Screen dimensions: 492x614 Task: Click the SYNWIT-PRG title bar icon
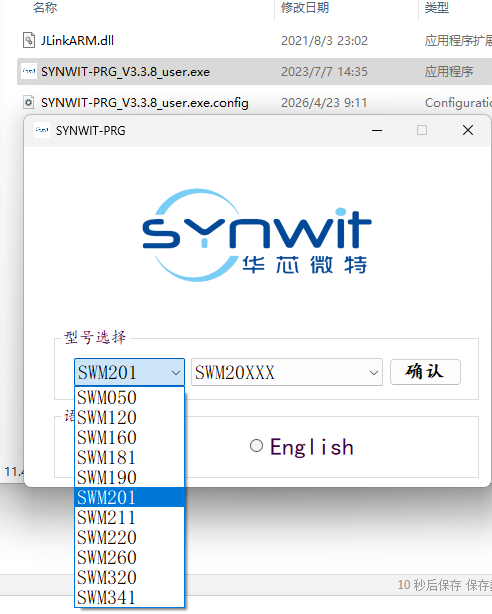pyautogui.click(x=42, y=130)
